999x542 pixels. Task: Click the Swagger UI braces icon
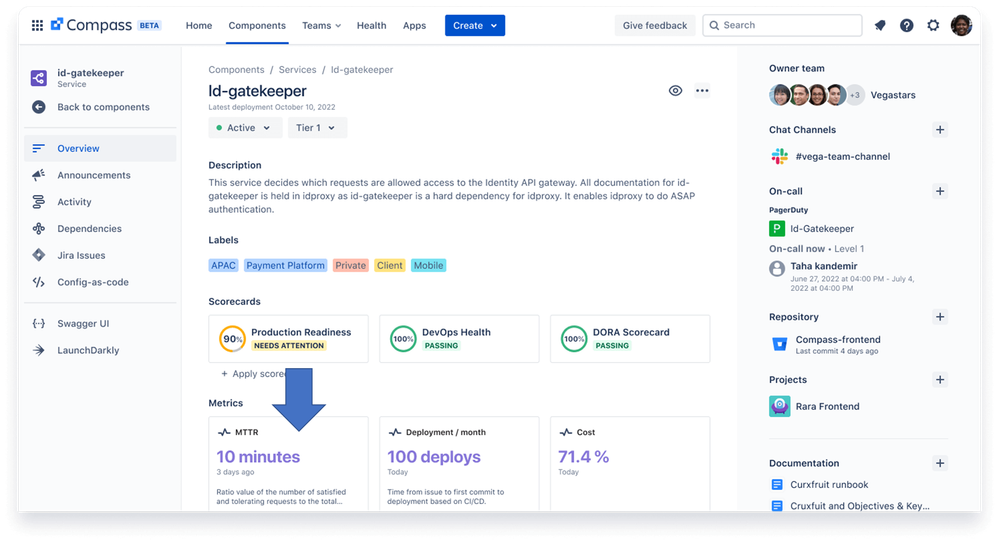39,324
